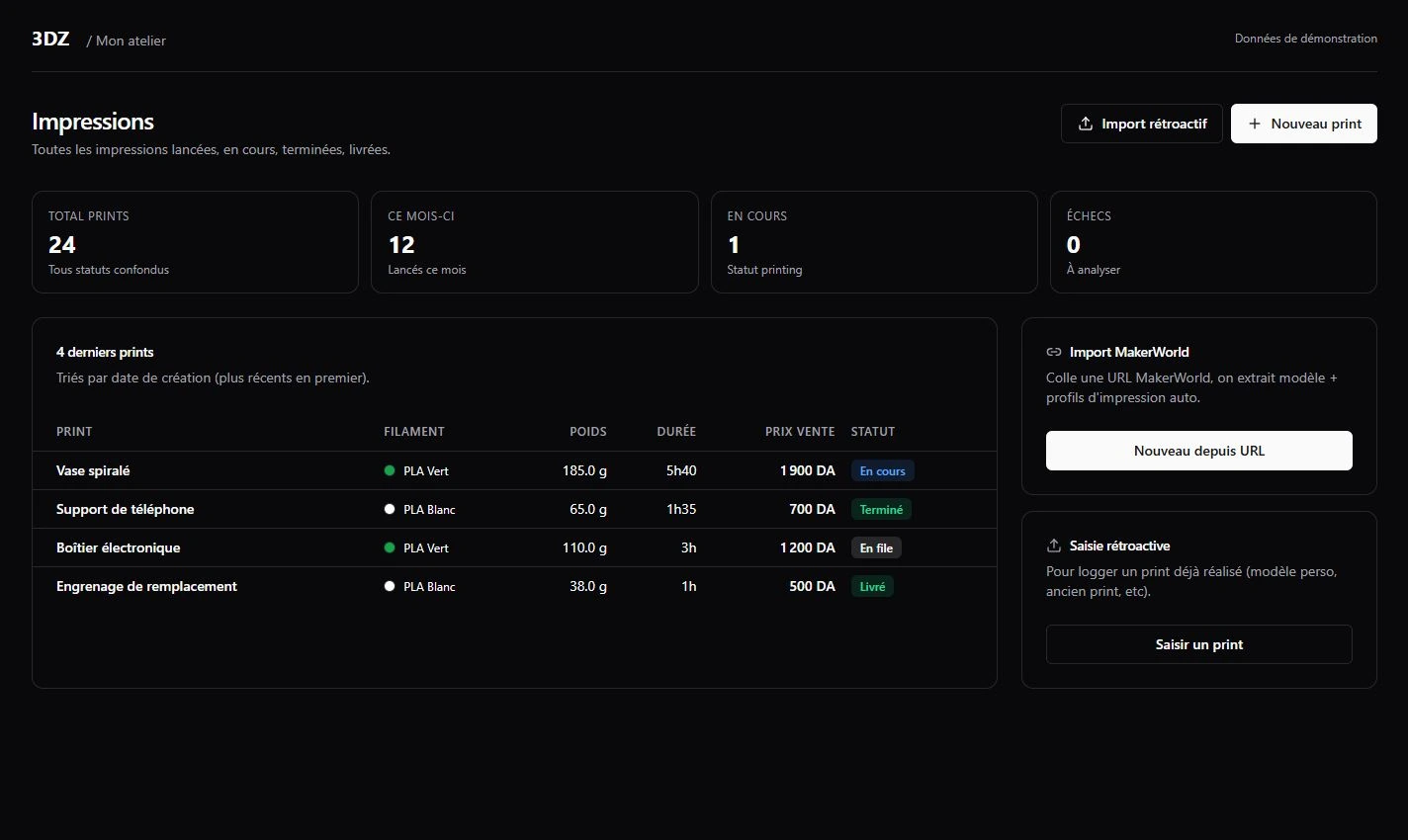Click the PRIX VENTE column header
This screenshot has width=1408, height=840.
pos(800,432)
